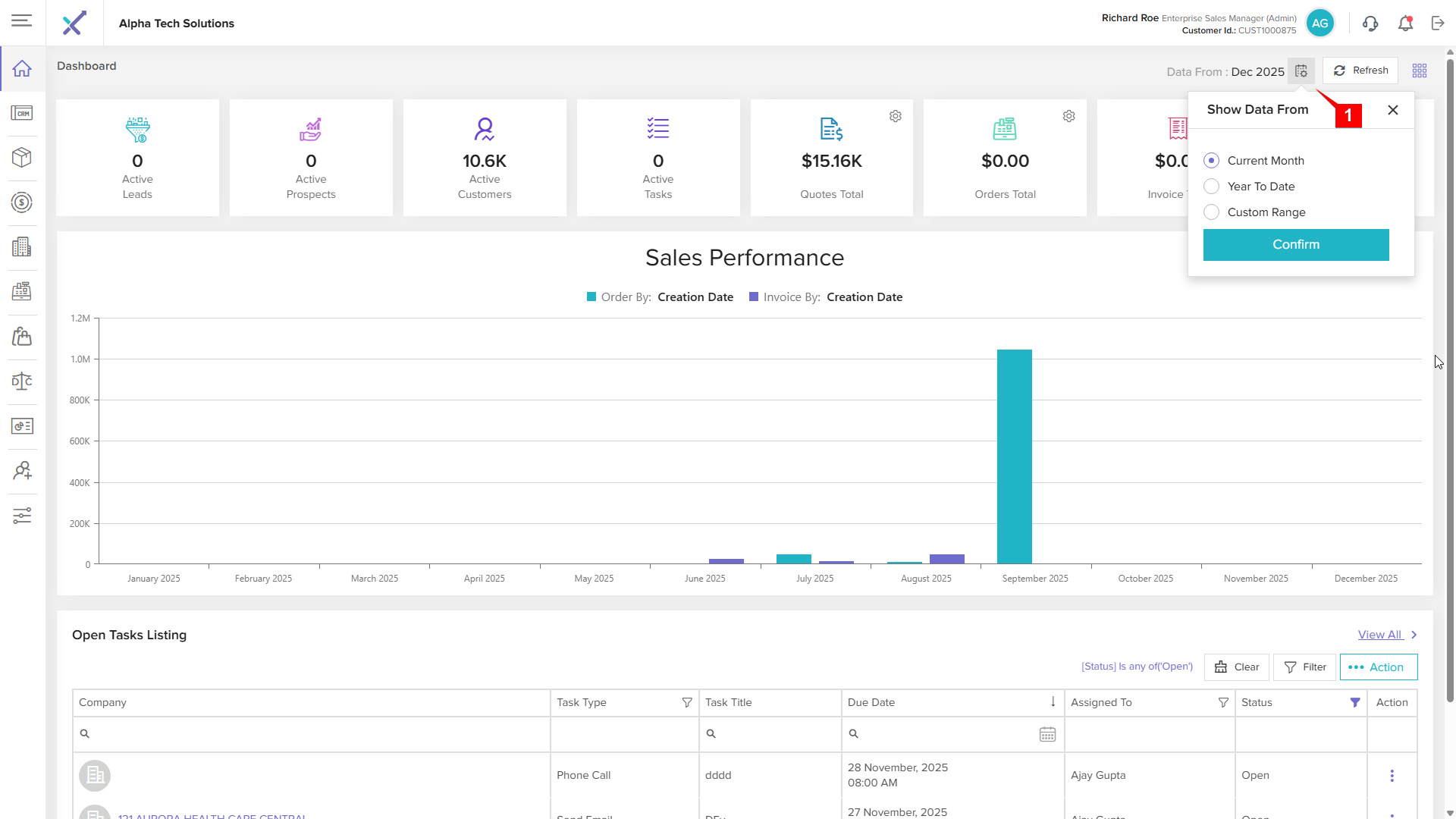Open the Assigned To column filter
Viewport: 1456px width, 819px height.
click(1223, 703)
